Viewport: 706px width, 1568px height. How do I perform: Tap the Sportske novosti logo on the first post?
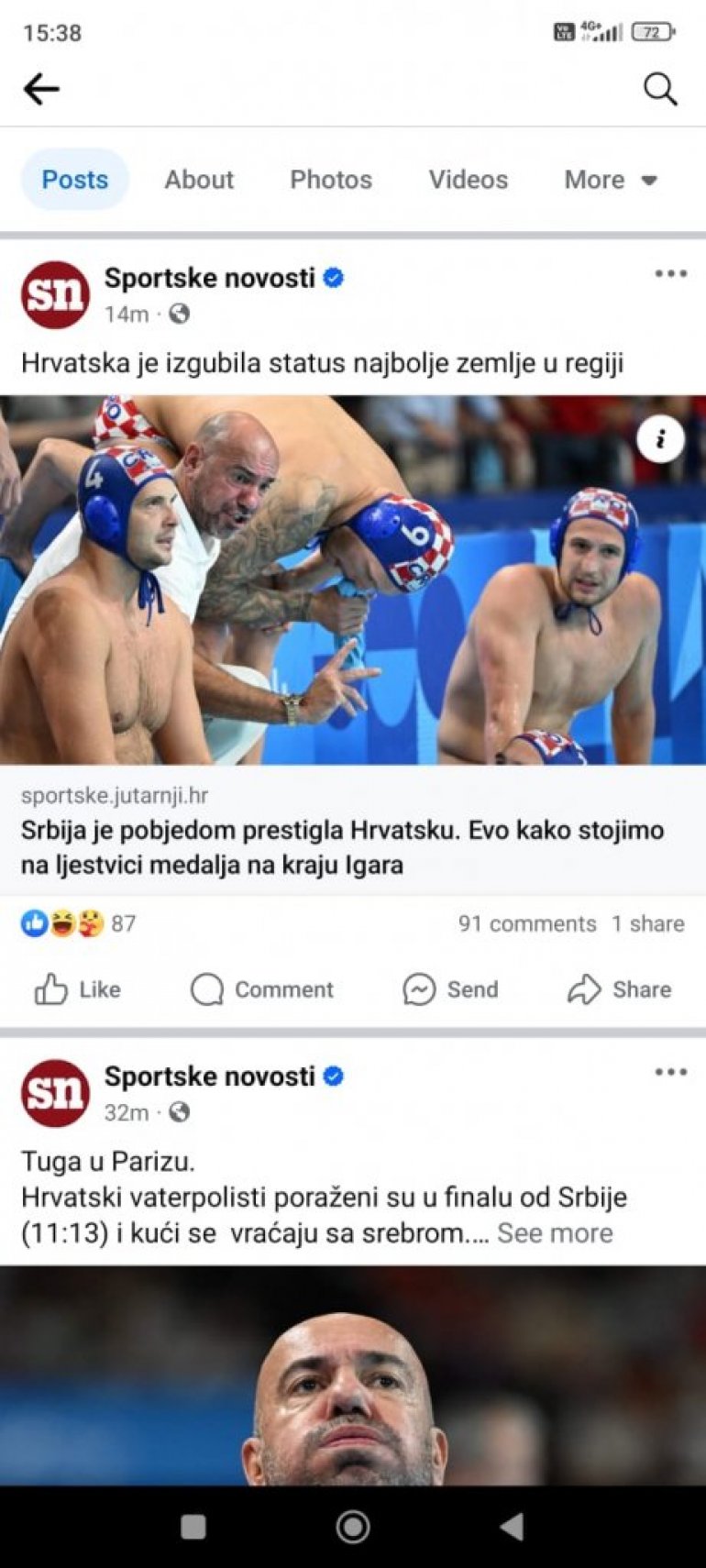(x=55, y=294)
